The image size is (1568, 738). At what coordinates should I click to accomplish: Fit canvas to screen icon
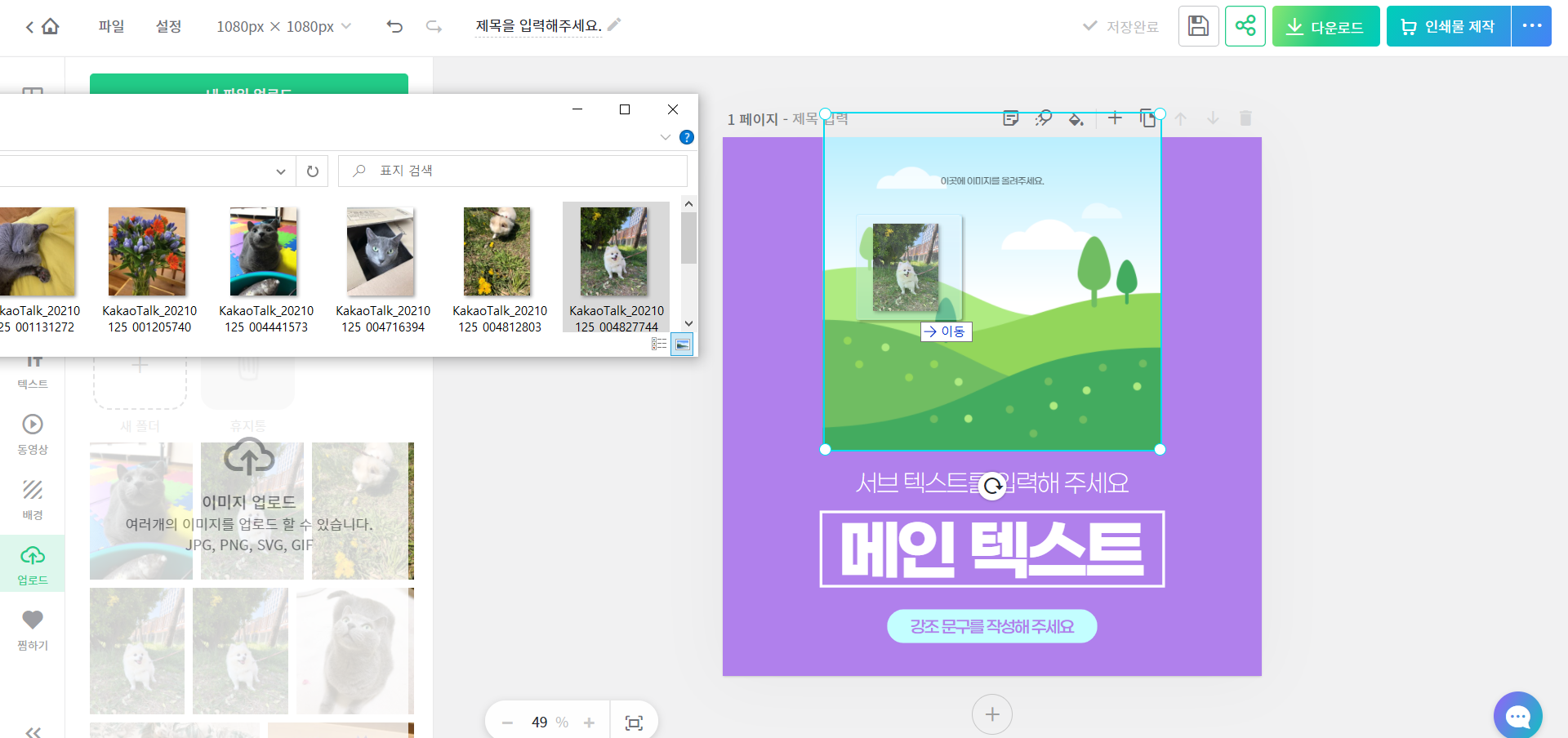[x=634, y=722]
